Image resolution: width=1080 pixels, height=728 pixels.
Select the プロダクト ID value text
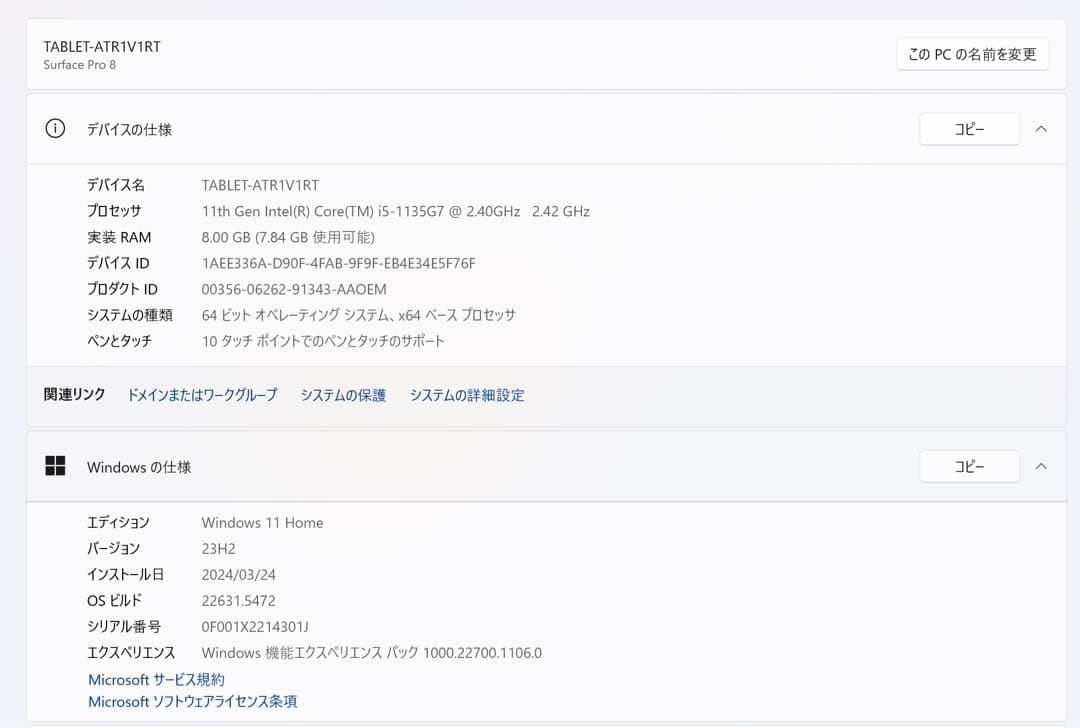click(x=296, y=289)
